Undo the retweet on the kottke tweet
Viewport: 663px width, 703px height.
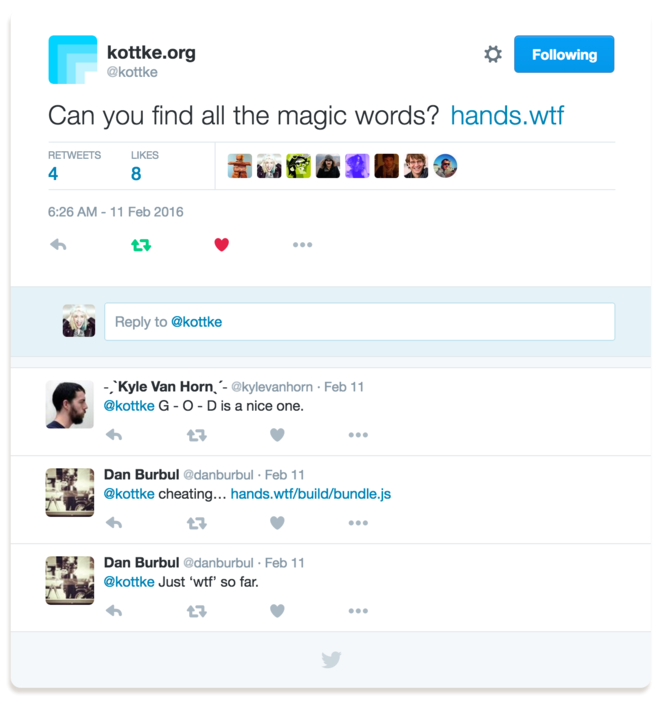coord(141,245)
